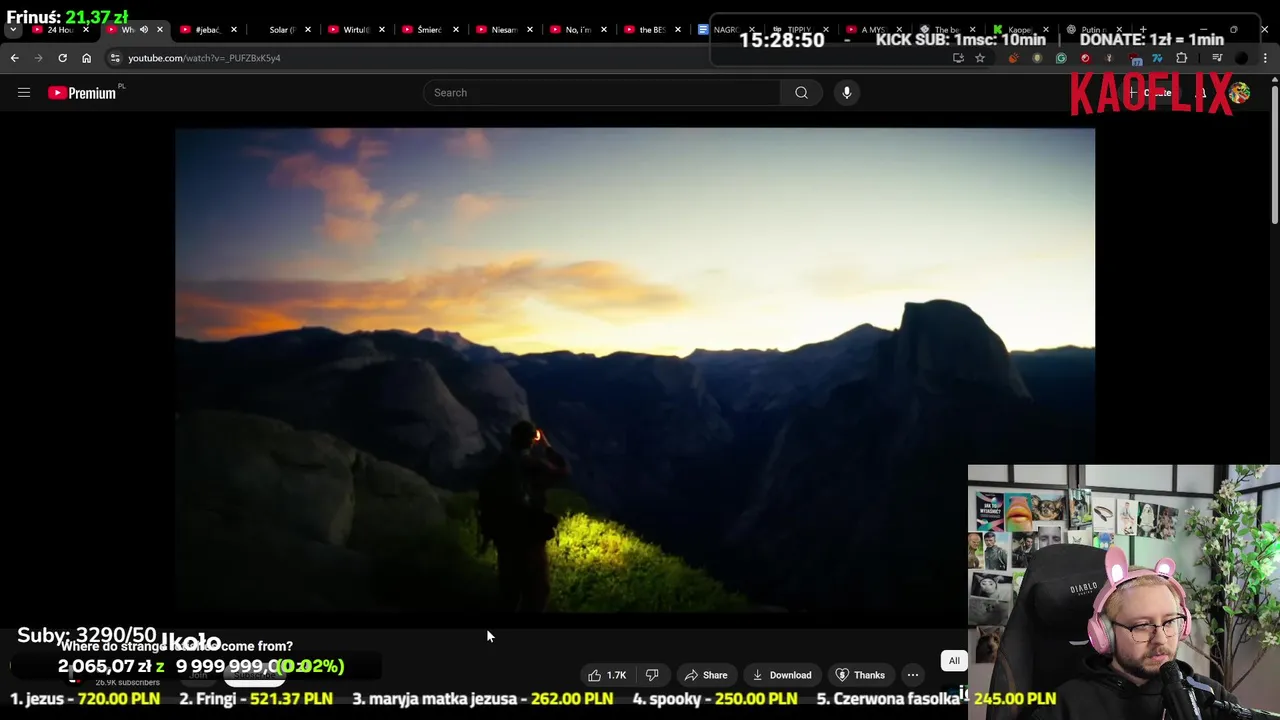Share this YouTube video
The width and height of the screenshot is (1280, 720).
click(706, 675)
